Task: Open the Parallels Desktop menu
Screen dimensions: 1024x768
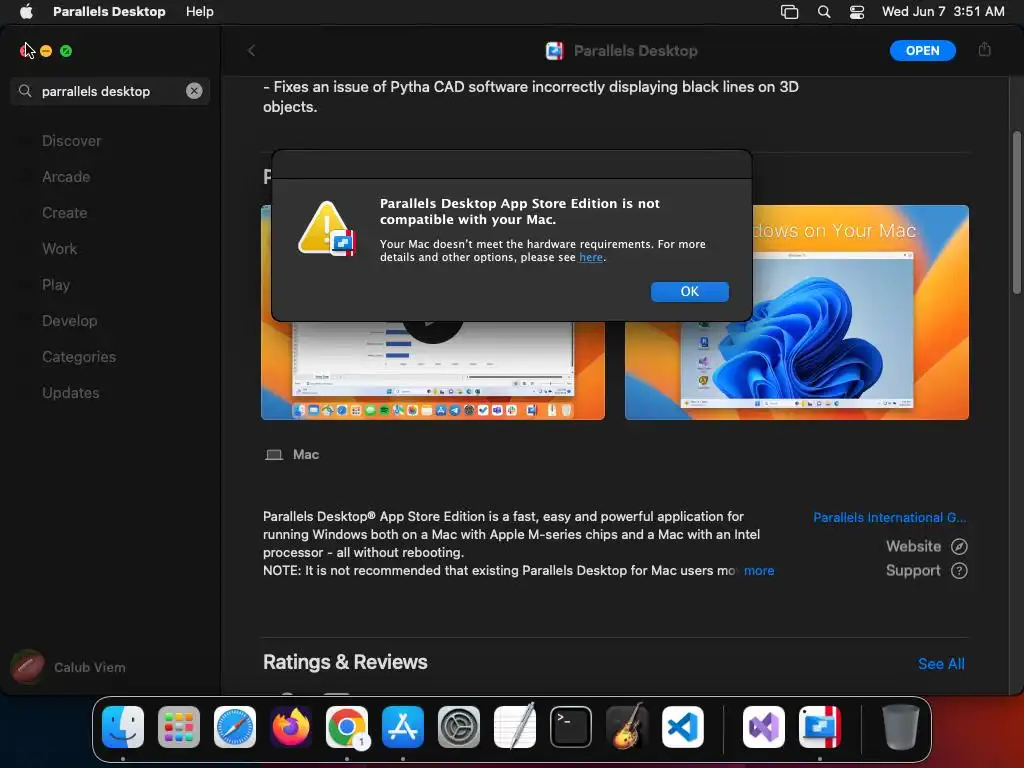Action: [109, 12]
